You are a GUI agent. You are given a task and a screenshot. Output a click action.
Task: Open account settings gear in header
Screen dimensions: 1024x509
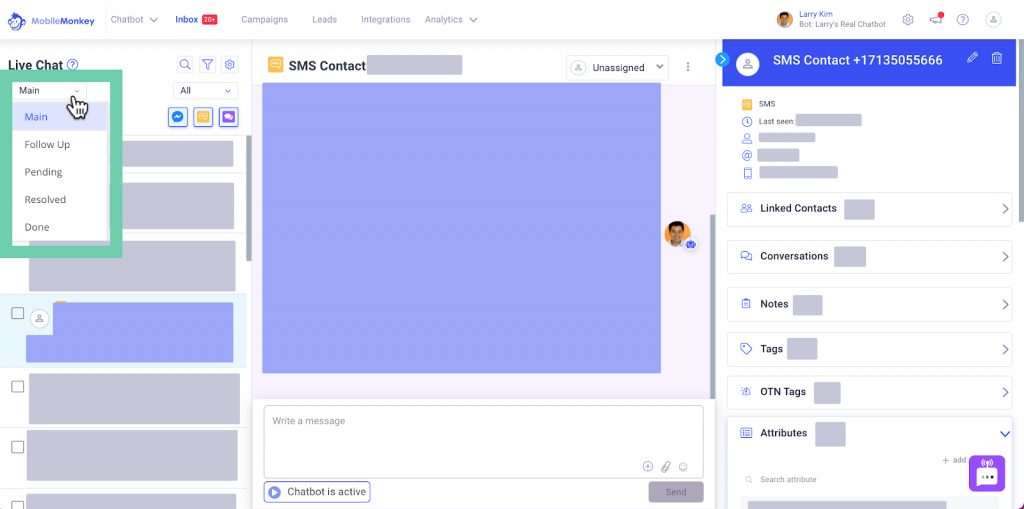click(x=908, y=20)
